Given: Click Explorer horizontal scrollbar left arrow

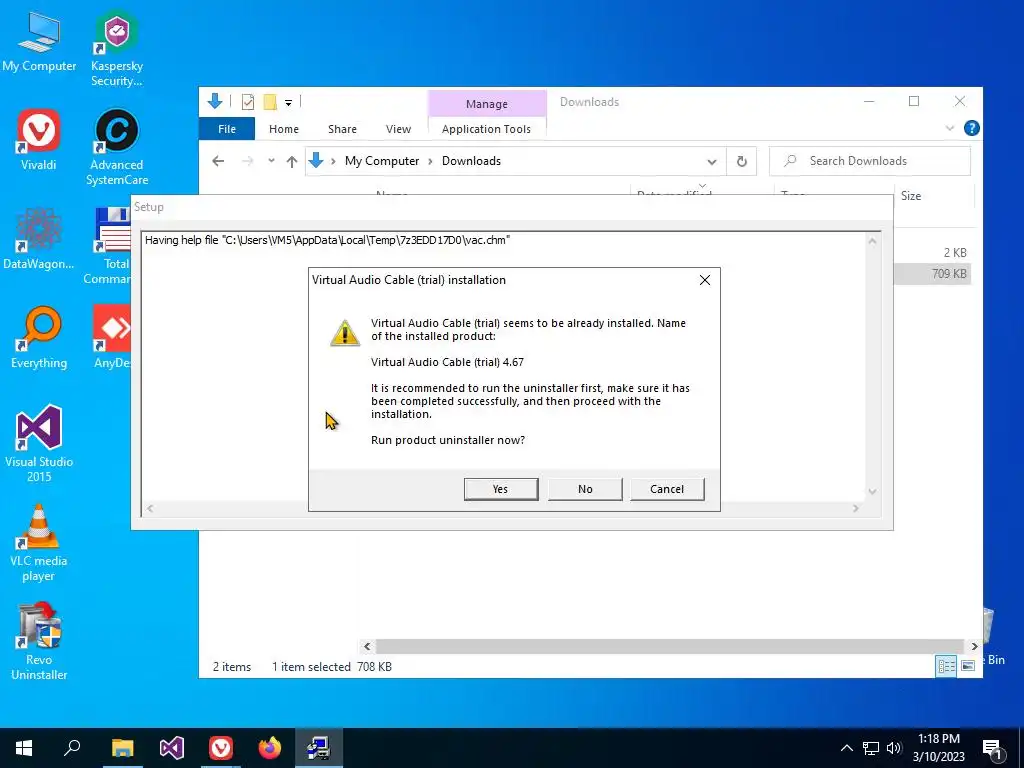Looking at the screenshot, I should point(367,646).
